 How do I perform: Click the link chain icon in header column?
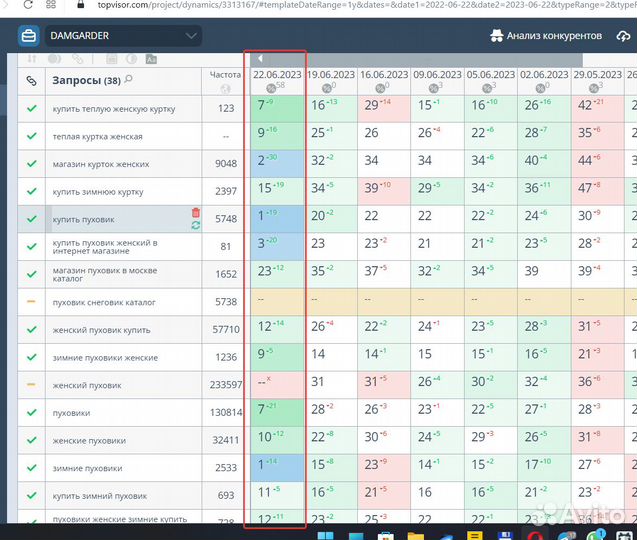31,80
